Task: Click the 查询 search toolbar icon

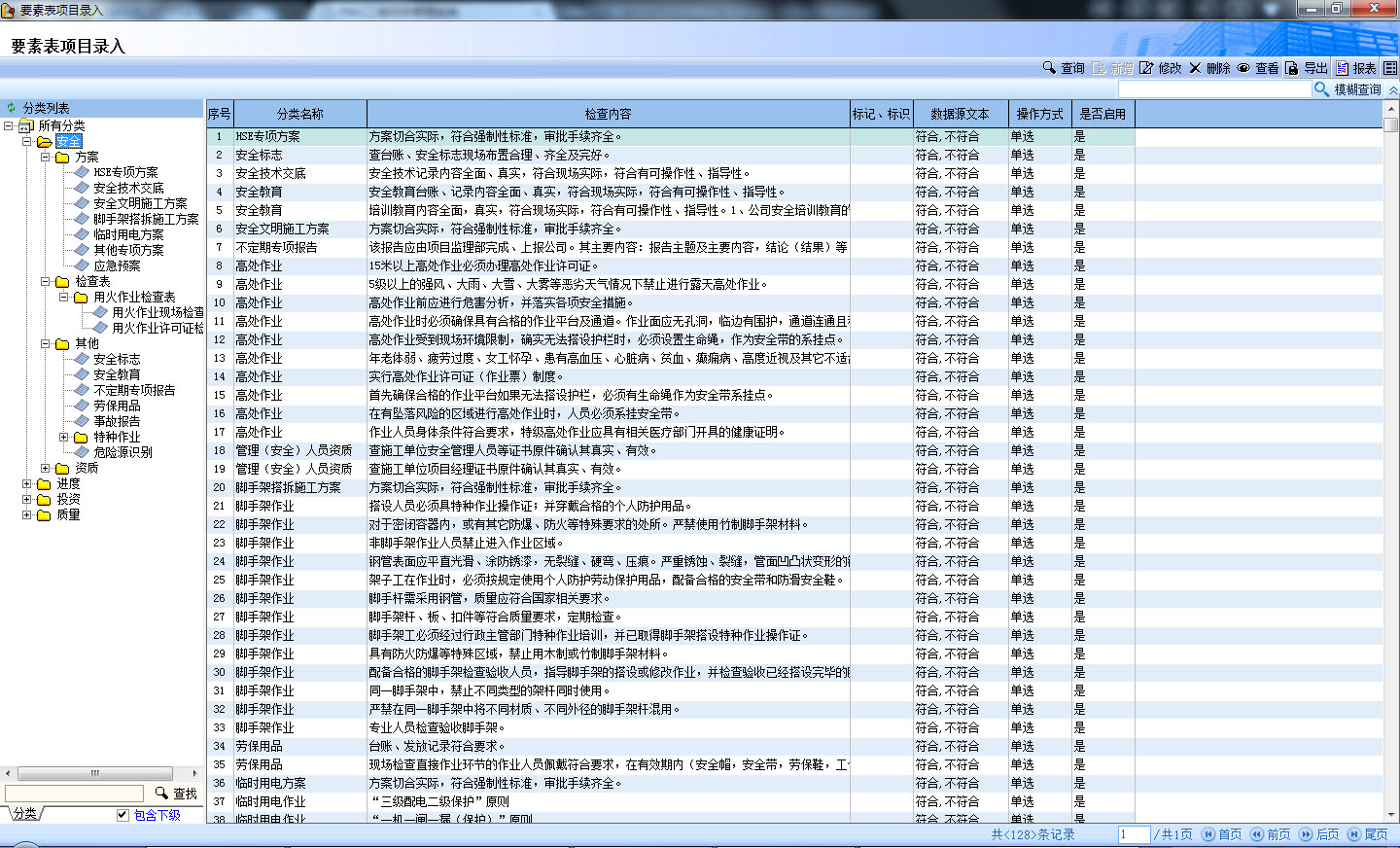Action: click(1049, 68)
